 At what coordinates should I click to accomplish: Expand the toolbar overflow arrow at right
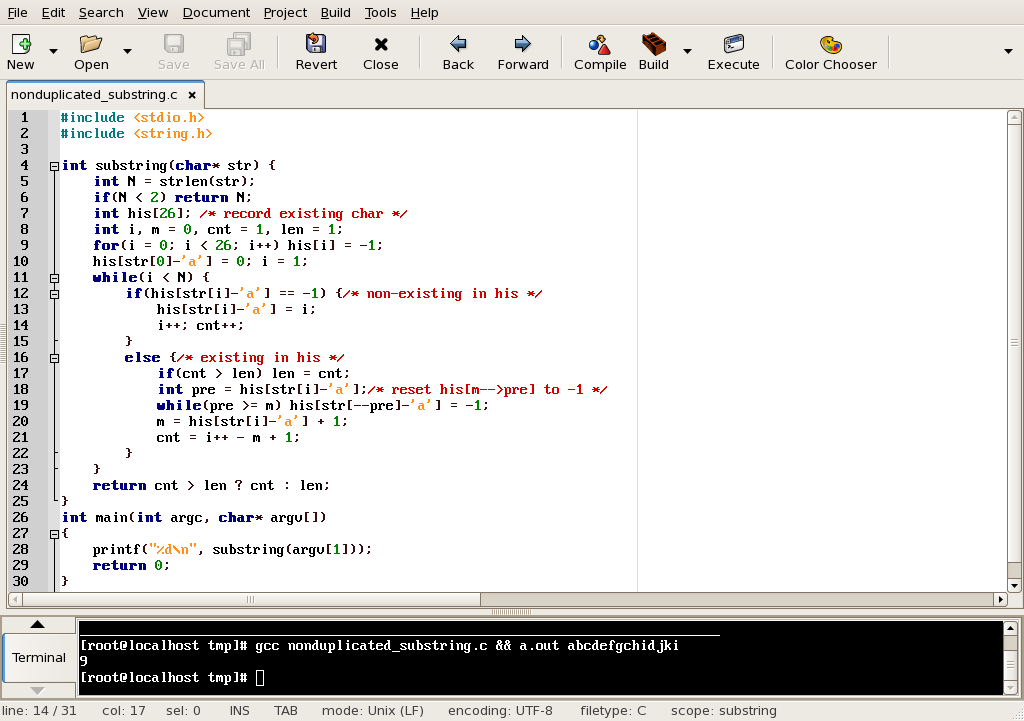(x=1008, y=51)
